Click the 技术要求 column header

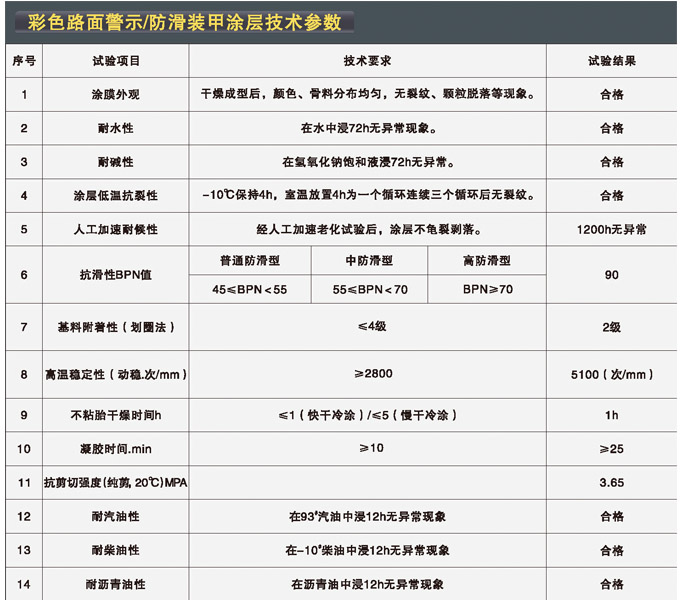point(367,61)
